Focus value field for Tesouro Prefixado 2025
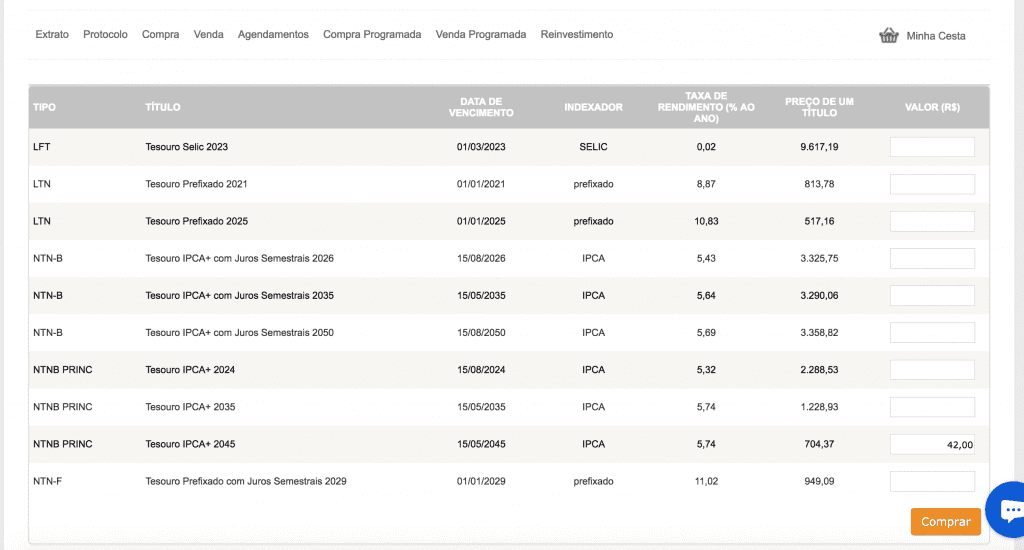Image resolution: width=1024 pixels, height=550 pixels. 932,221
